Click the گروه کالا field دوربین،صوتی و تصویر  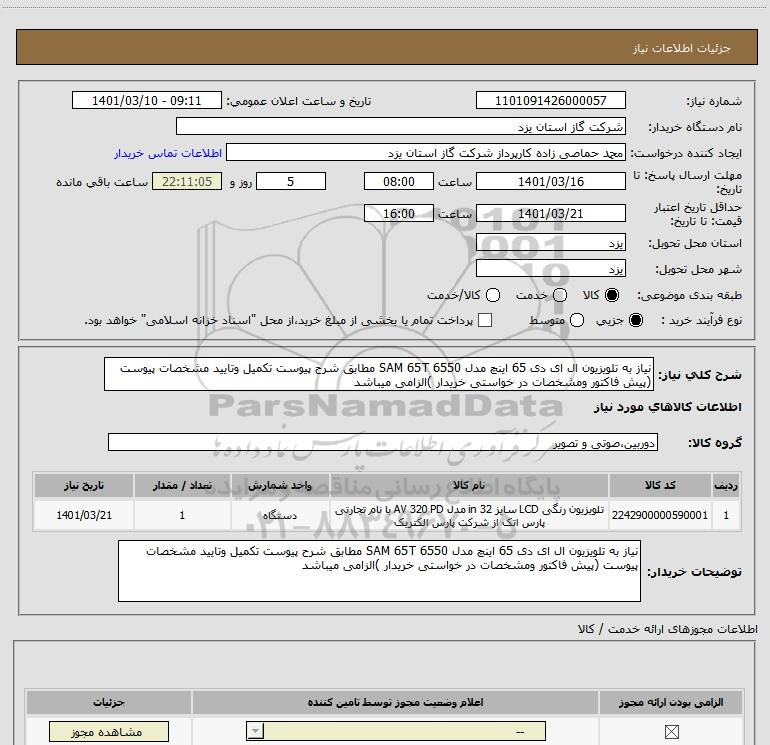pyautogui.click(x=383, y=442)
